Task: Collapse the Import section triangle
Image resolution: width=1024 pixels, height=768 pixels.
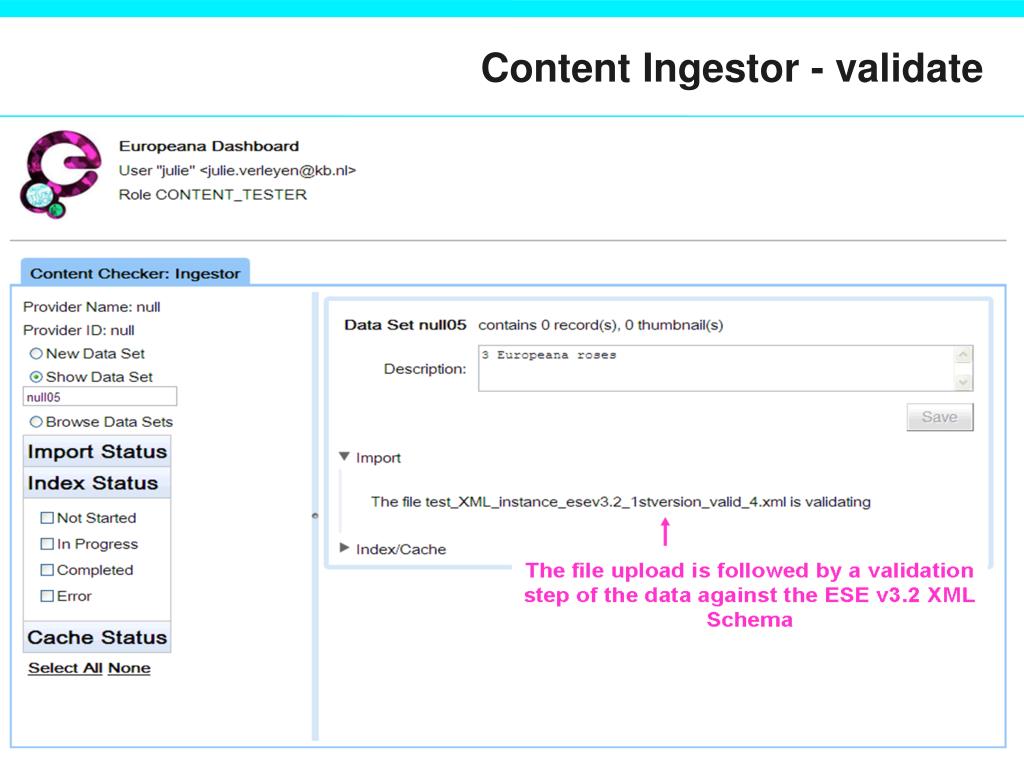Action: [344, 456]
